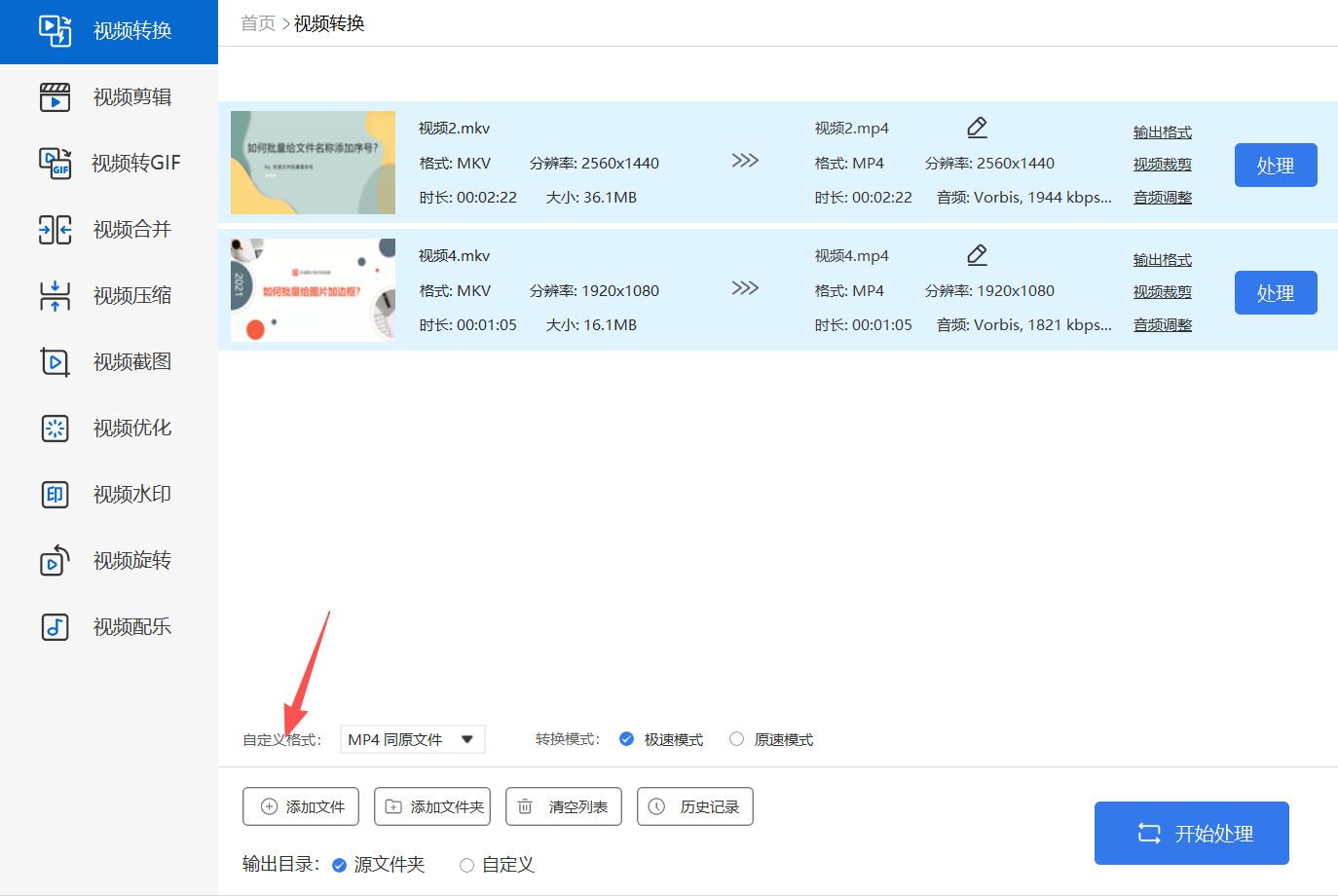Open the 视频转换 menu label
The height and width of the screenshot is (896, 1338).
(132, 31)
